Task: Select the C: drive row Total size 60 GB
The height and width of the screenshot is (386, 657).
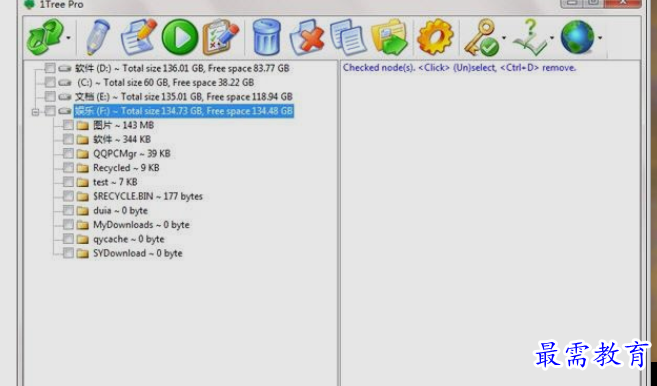Action: (166, 82)
